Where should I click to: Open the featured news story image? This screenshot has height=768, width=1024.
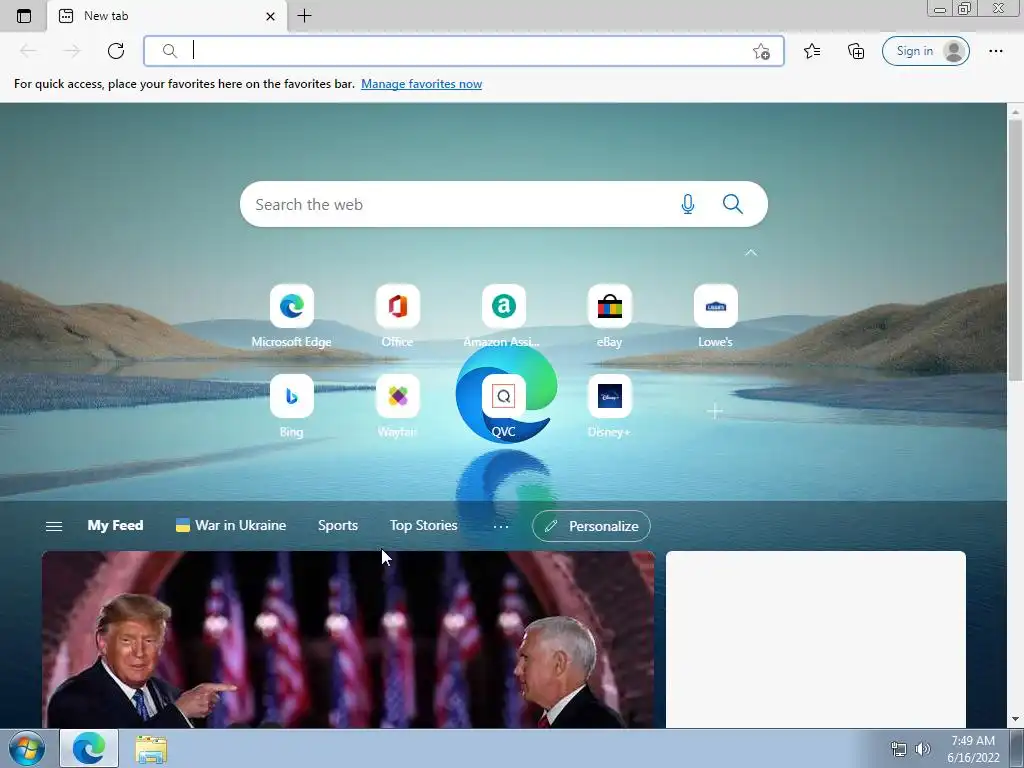[348, 639]
